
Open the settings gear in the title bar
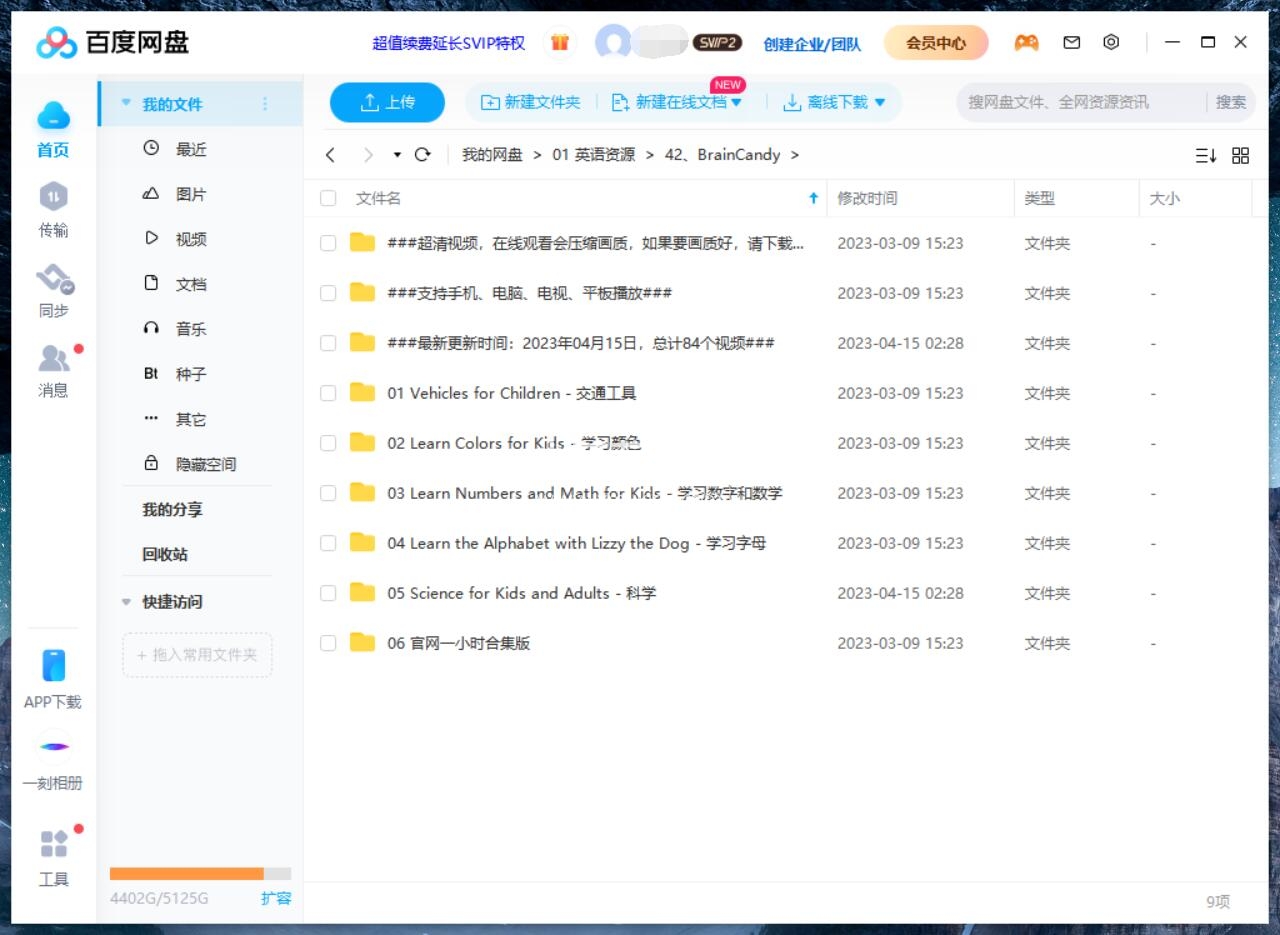(1110, 42)
